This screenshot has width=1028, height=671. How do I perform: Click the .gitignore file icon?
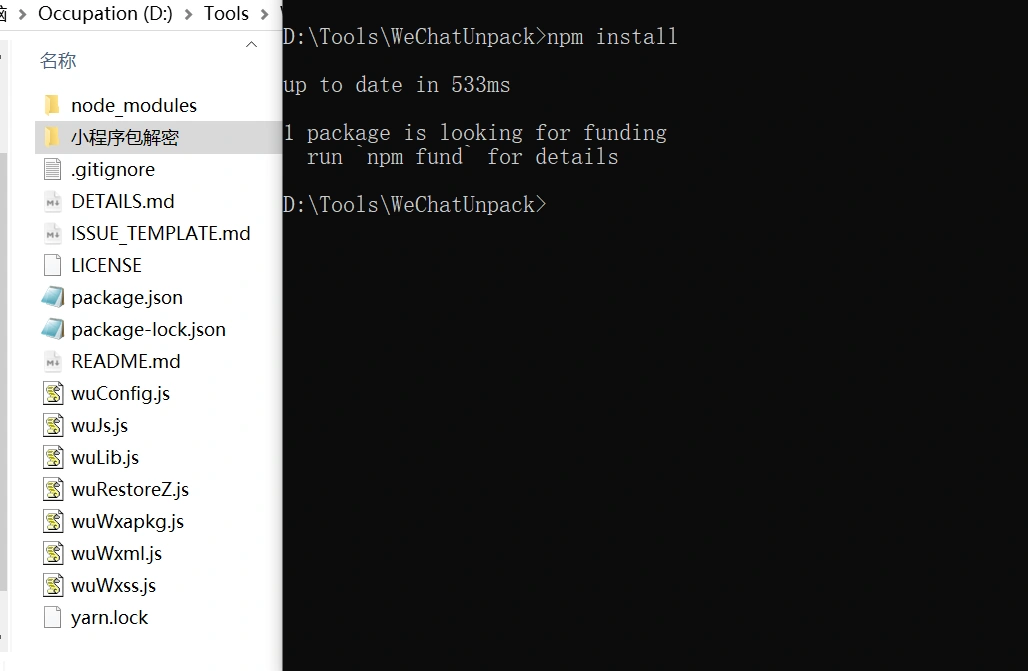53,169
